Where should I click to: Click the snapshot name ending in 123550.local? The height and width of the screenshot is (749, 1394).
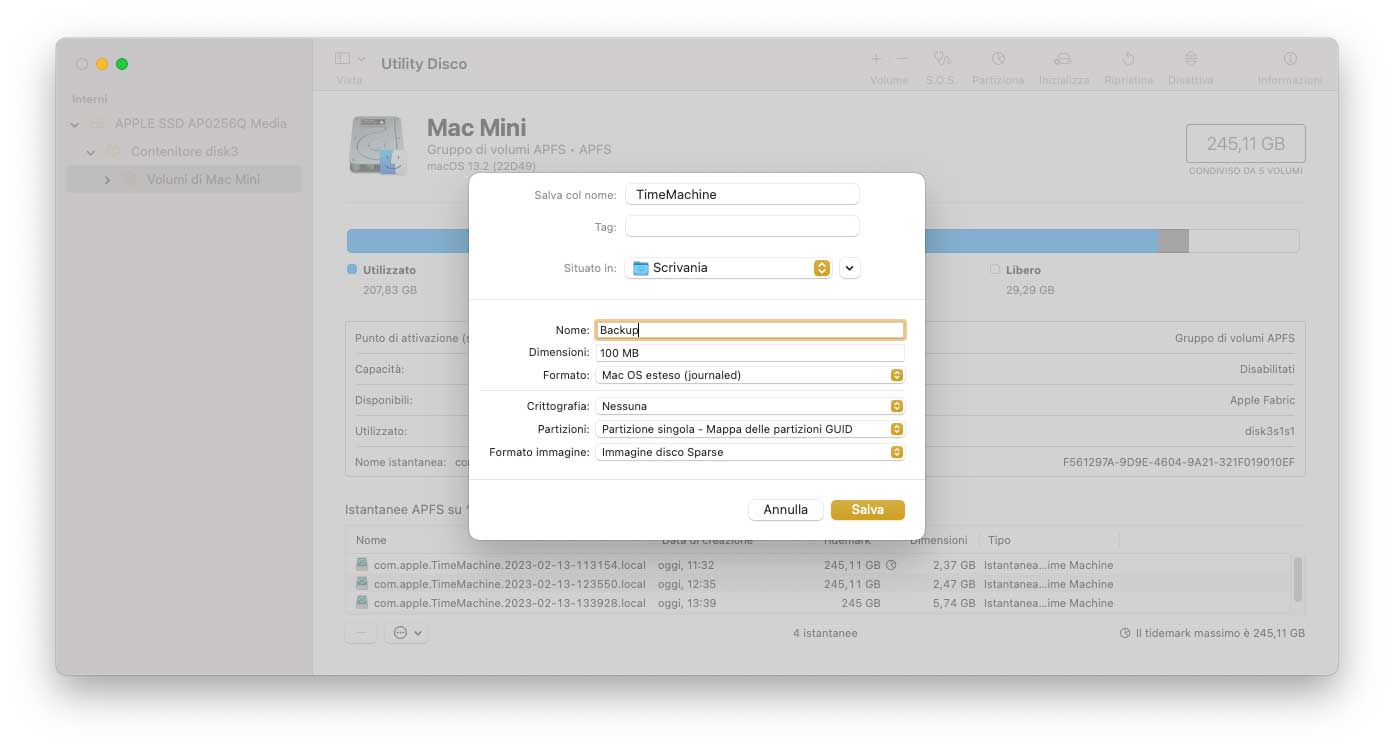tap(510, 584)
